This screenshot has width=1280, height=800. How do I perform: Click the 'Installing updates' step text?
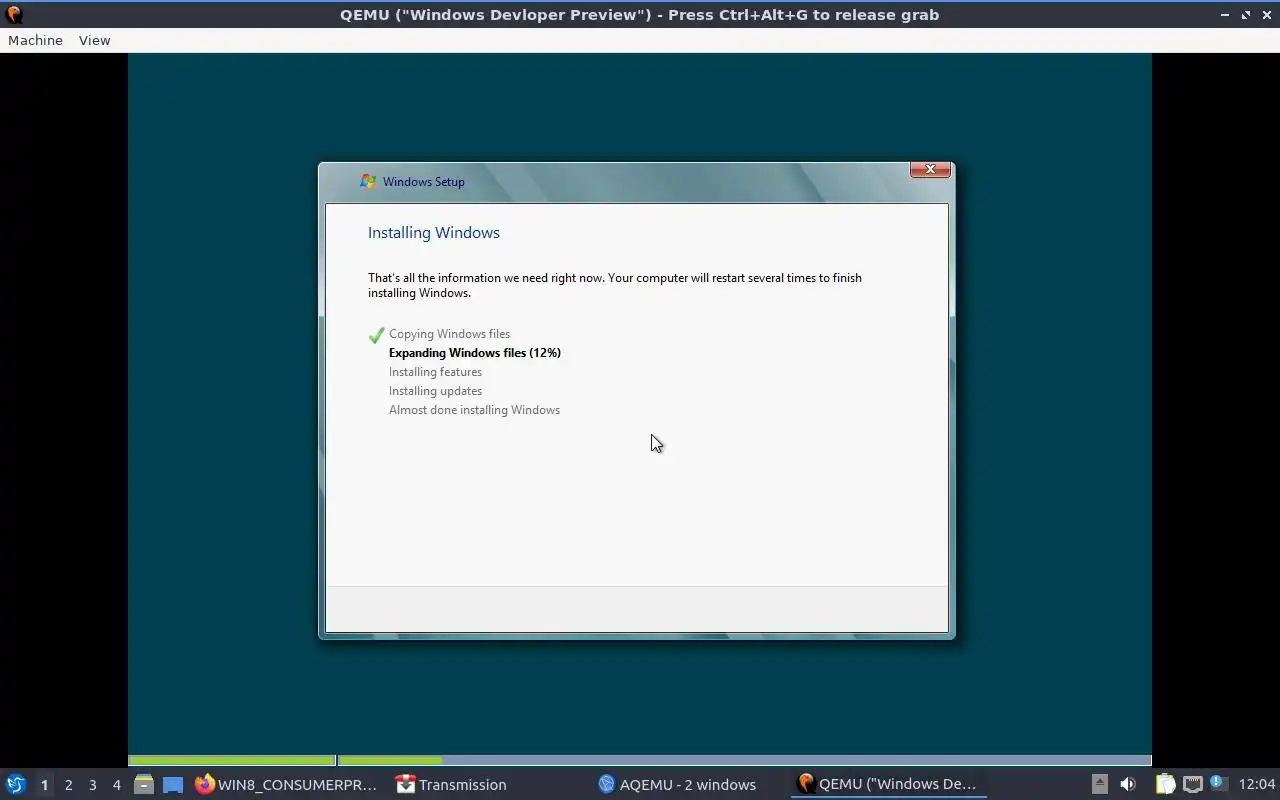point(435,391)
